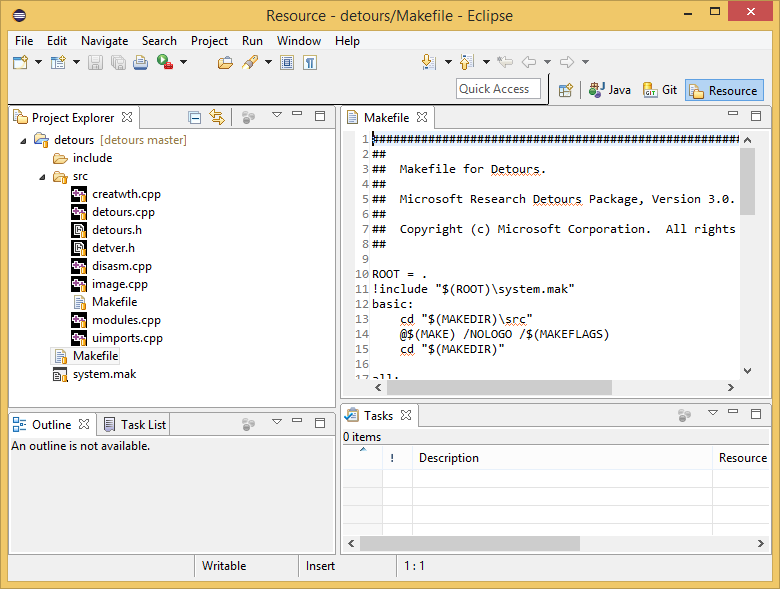780x589 pixels.
Task: Switch to the Java perspective
Action: point(610,90)
